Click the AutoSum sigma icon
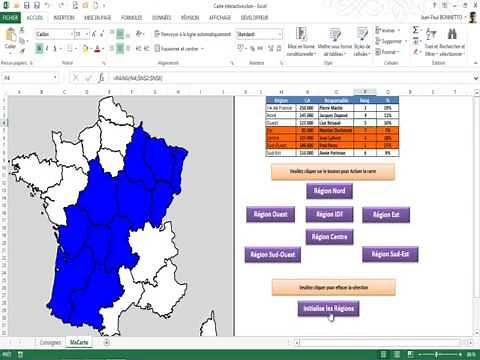 (x=415, y=31)
